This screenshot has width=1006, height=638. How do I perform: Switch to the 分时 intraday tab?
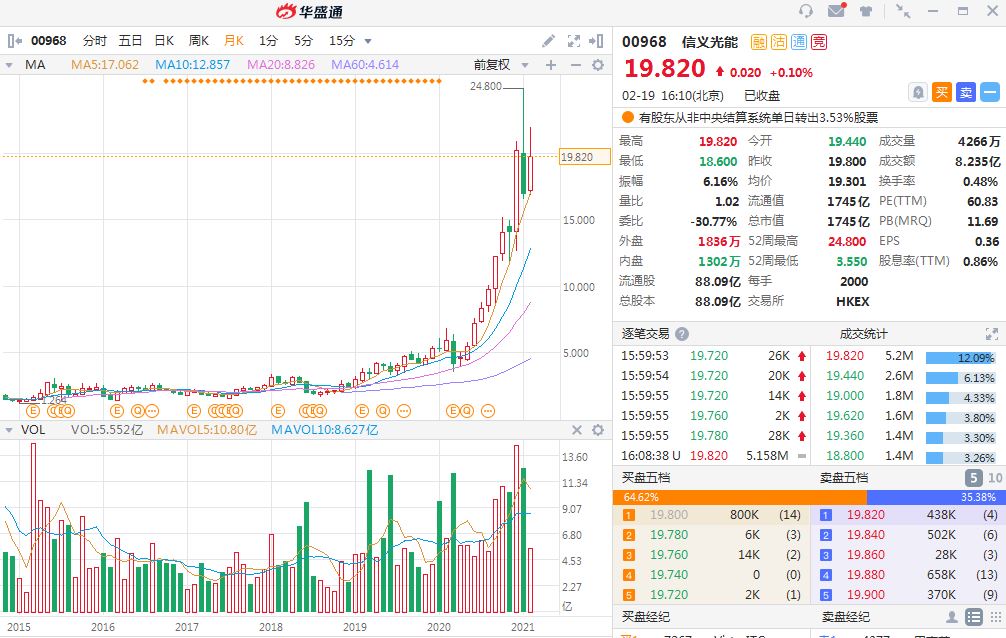pyautogui.click(x=94, y=41)
